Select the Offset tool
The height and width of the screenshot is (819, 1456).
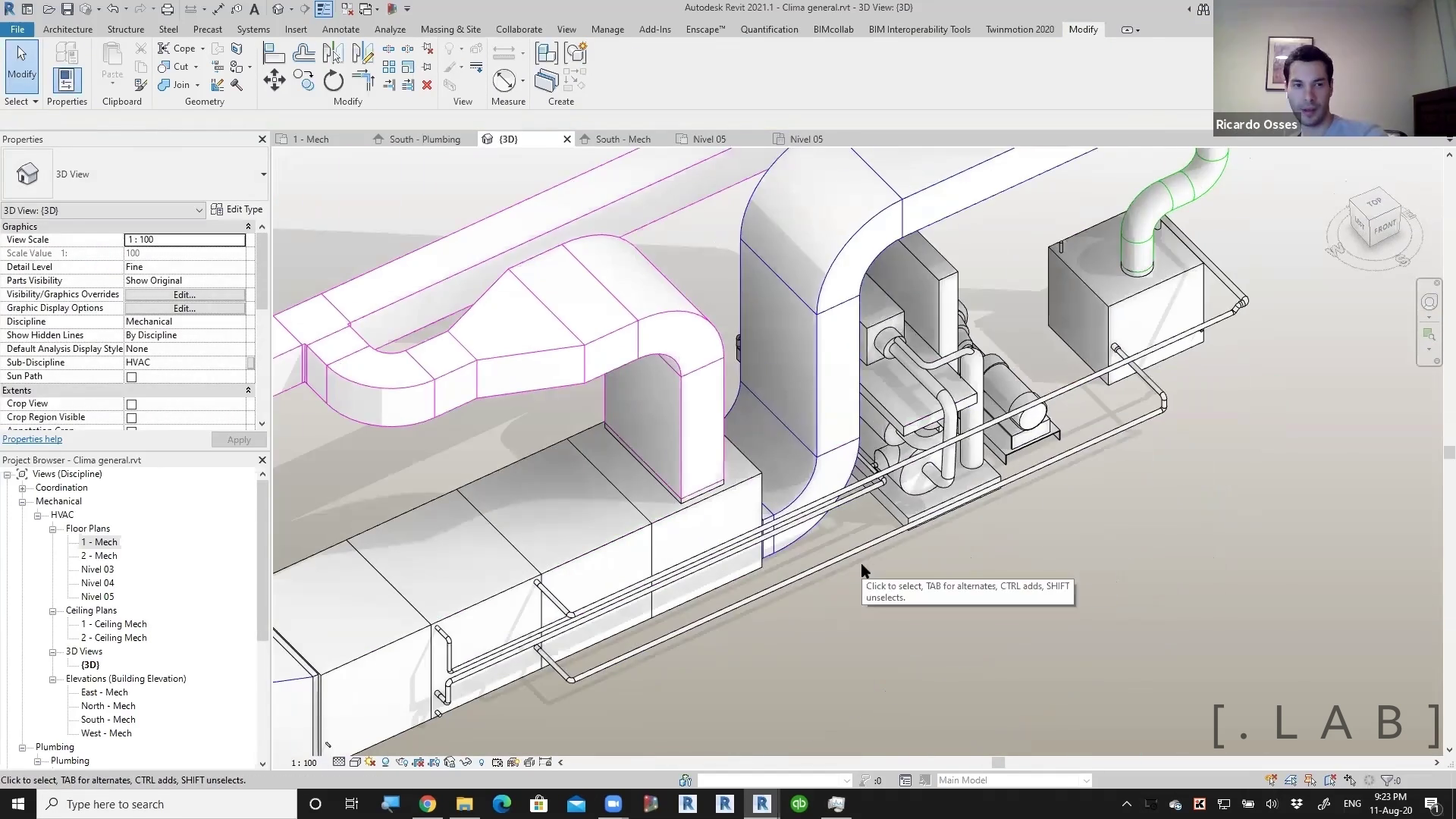(303, 52)
